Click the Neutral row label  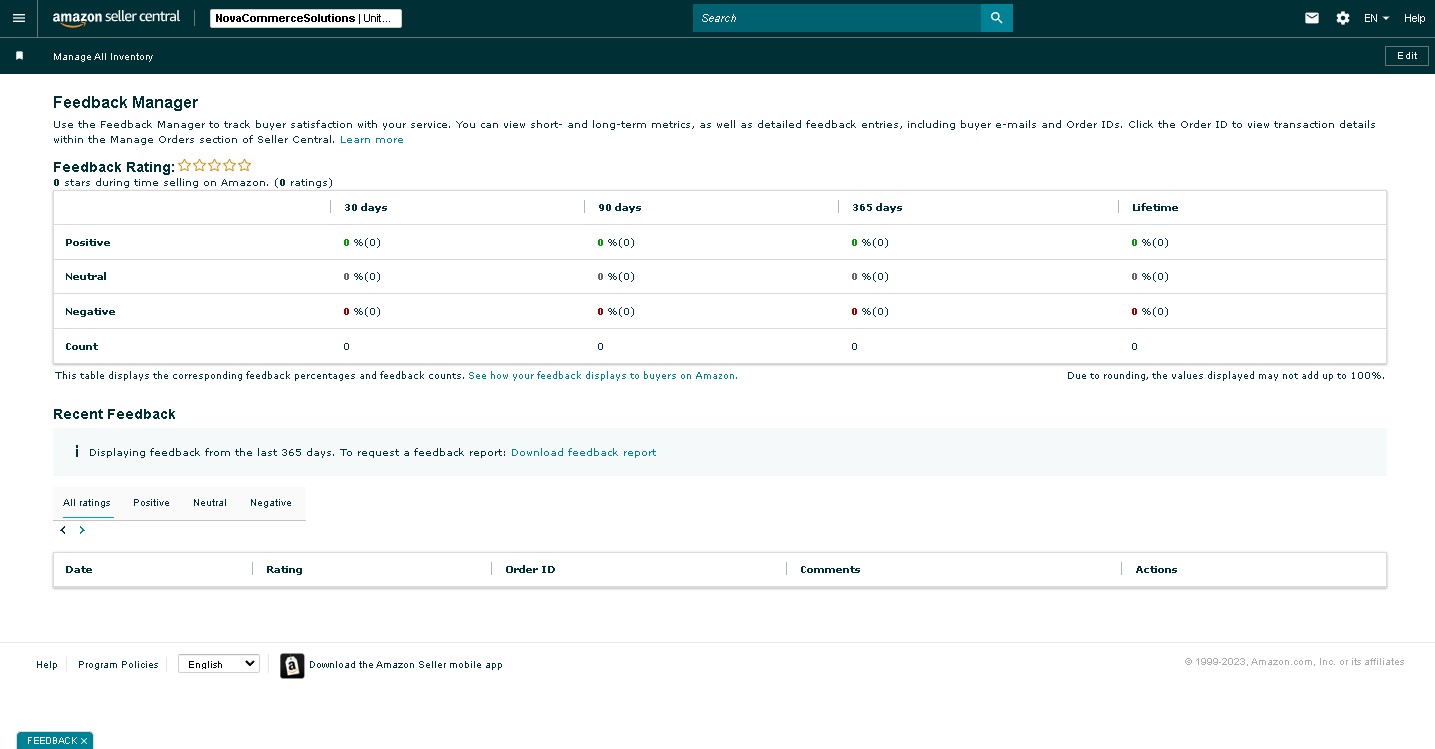point(86,277)
